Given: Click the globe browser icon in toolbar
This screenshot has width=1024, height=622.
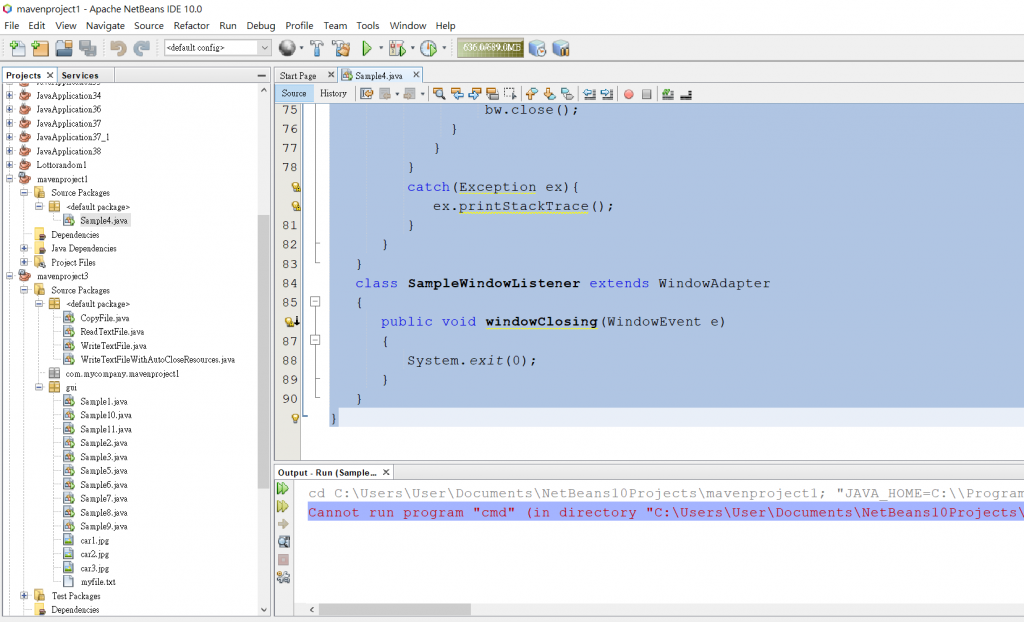Looking at the screenshot, I should [287, 48].
